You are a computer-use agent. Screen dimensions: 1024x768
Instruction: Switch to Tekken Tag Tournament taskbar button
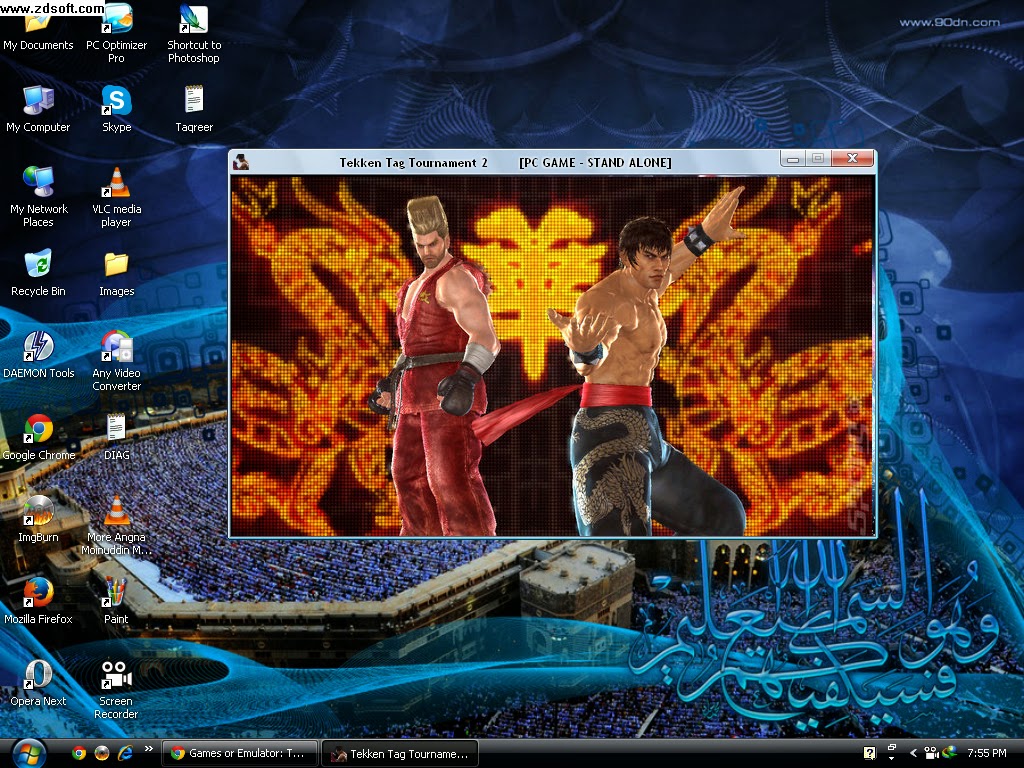(x=400, y=754)
